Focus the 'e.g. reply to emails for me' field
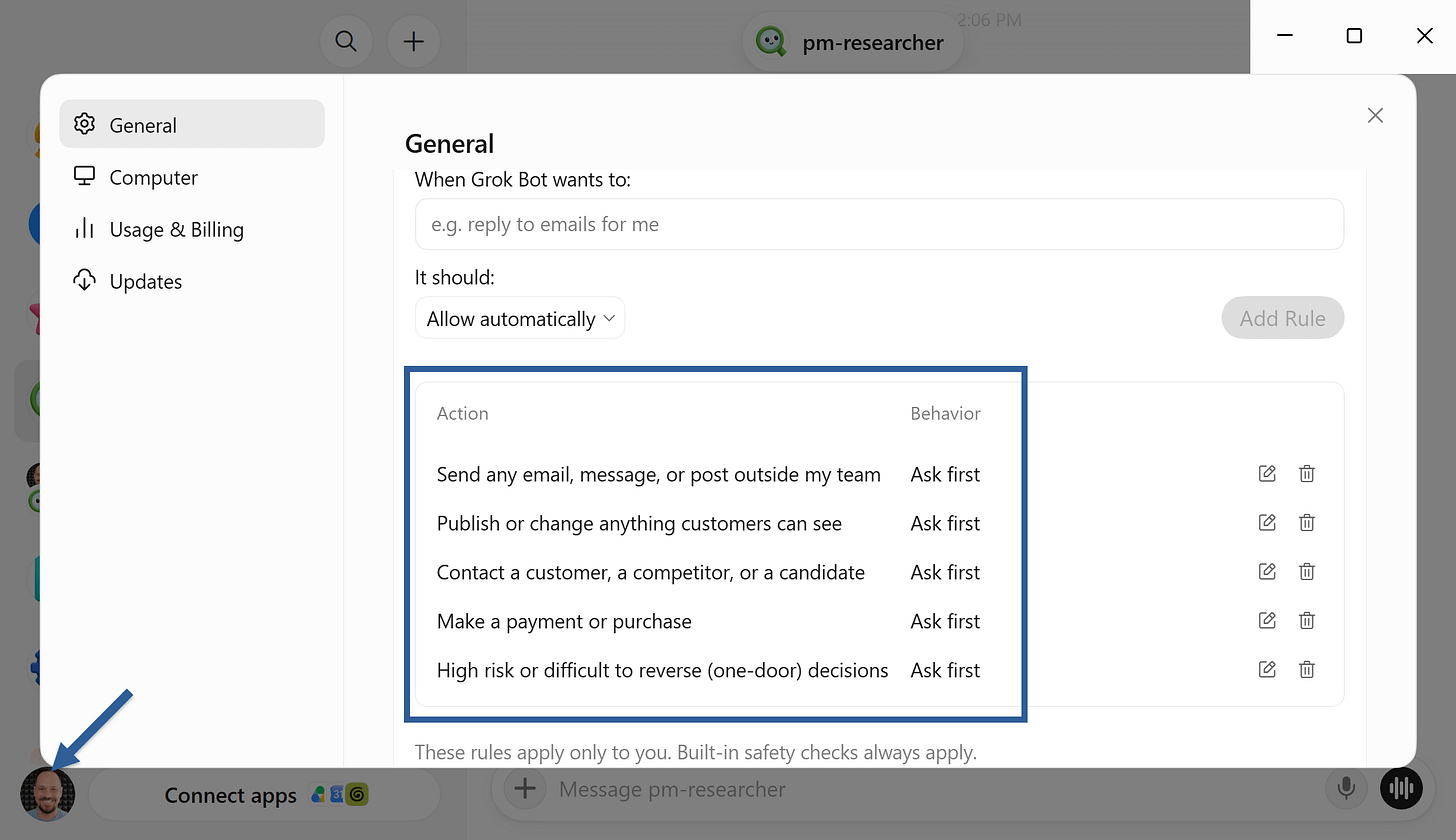Image resolution: width=1456 pixels, height=840 pixels. 879,224
